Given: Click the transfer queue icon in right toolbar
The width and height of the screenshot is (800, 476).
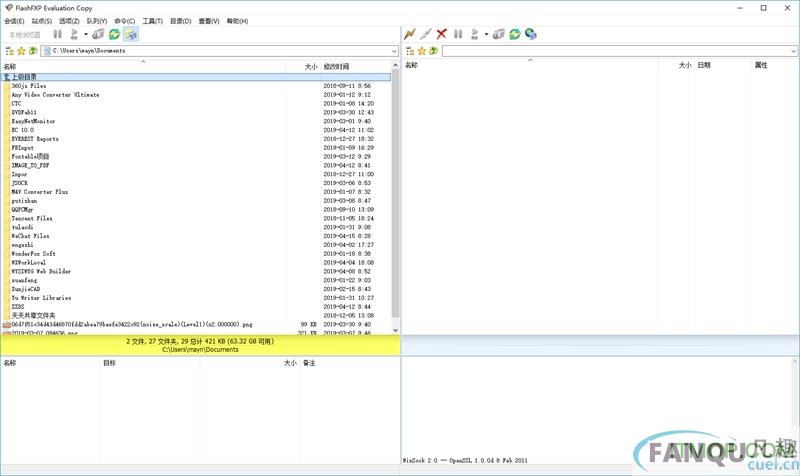Looking at the screenshot, I should pyautogui.click(x=474, y=34).
